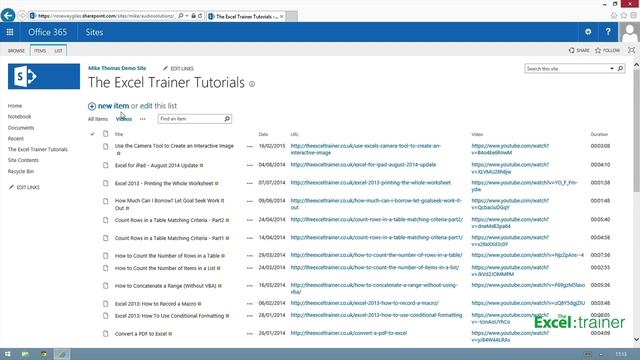
Task: Click the Share icon in the ribbon bar
Action: click(x=571, y=50)
